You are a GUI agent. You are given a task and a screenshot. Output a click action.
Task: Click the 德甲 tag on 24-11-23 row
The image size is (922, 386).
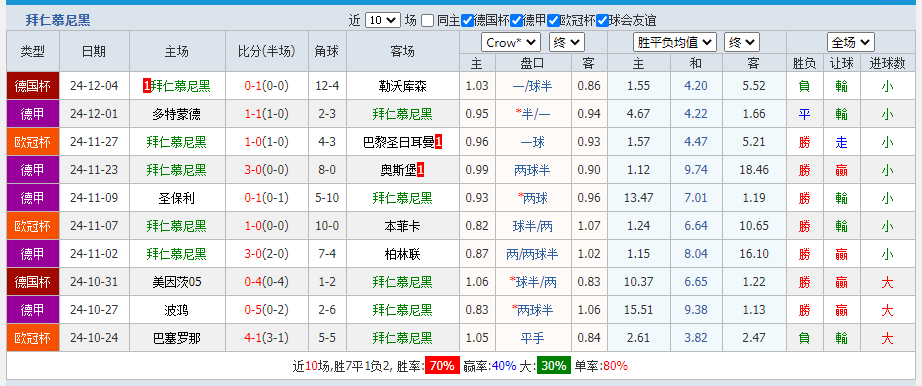tap(33, 170)
